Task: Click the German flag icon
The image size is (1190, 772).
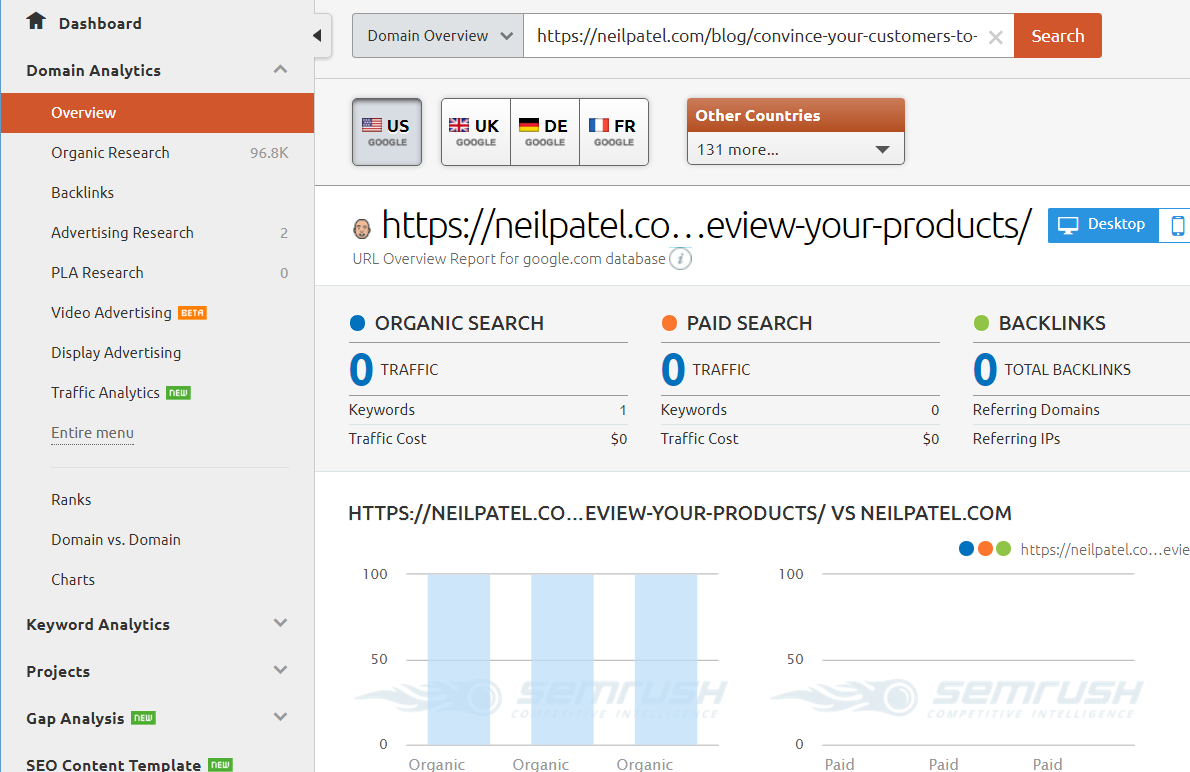Action: (x=529, y=124)
